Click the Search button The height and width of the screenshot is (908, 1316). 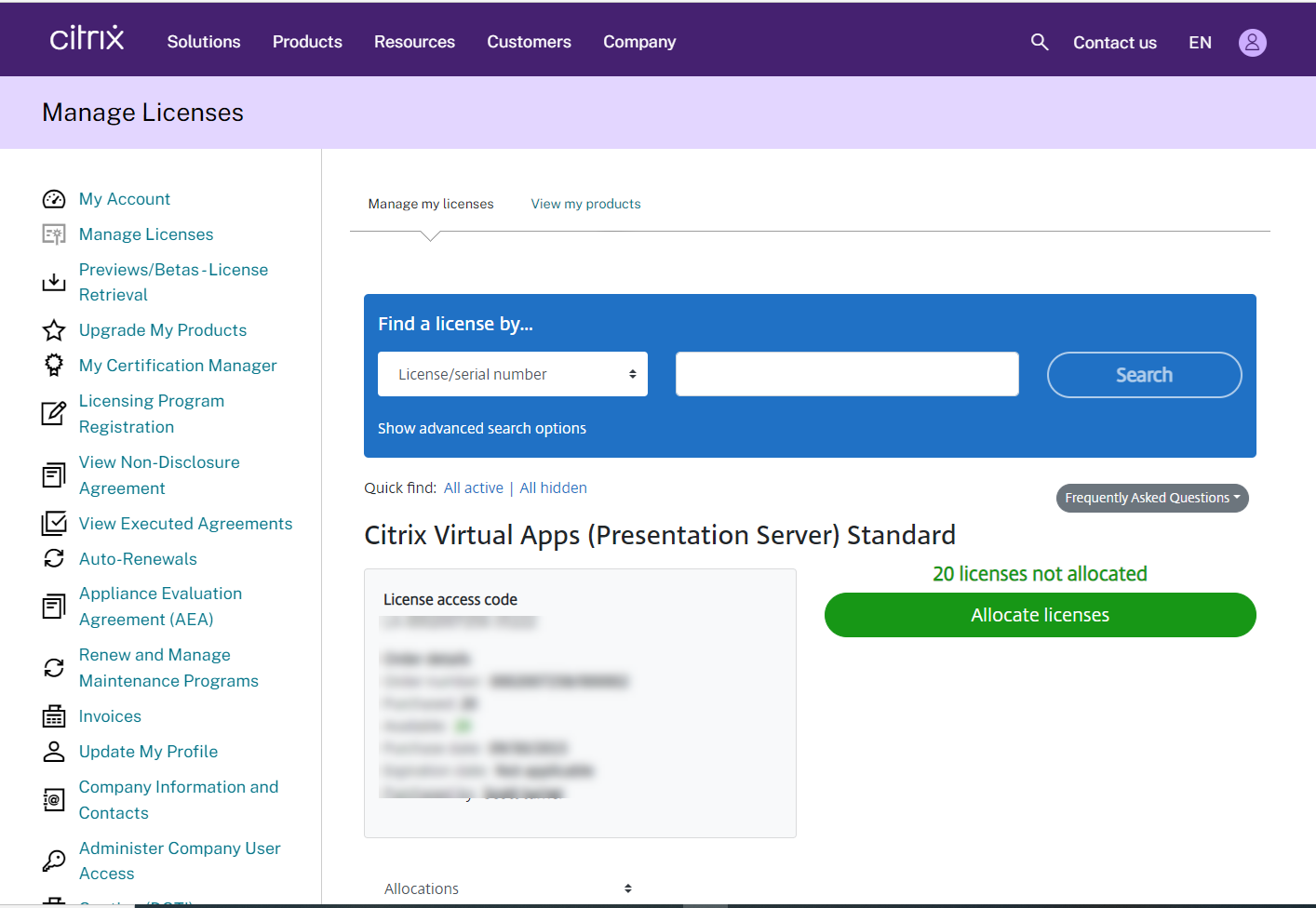coord(1144,375)
